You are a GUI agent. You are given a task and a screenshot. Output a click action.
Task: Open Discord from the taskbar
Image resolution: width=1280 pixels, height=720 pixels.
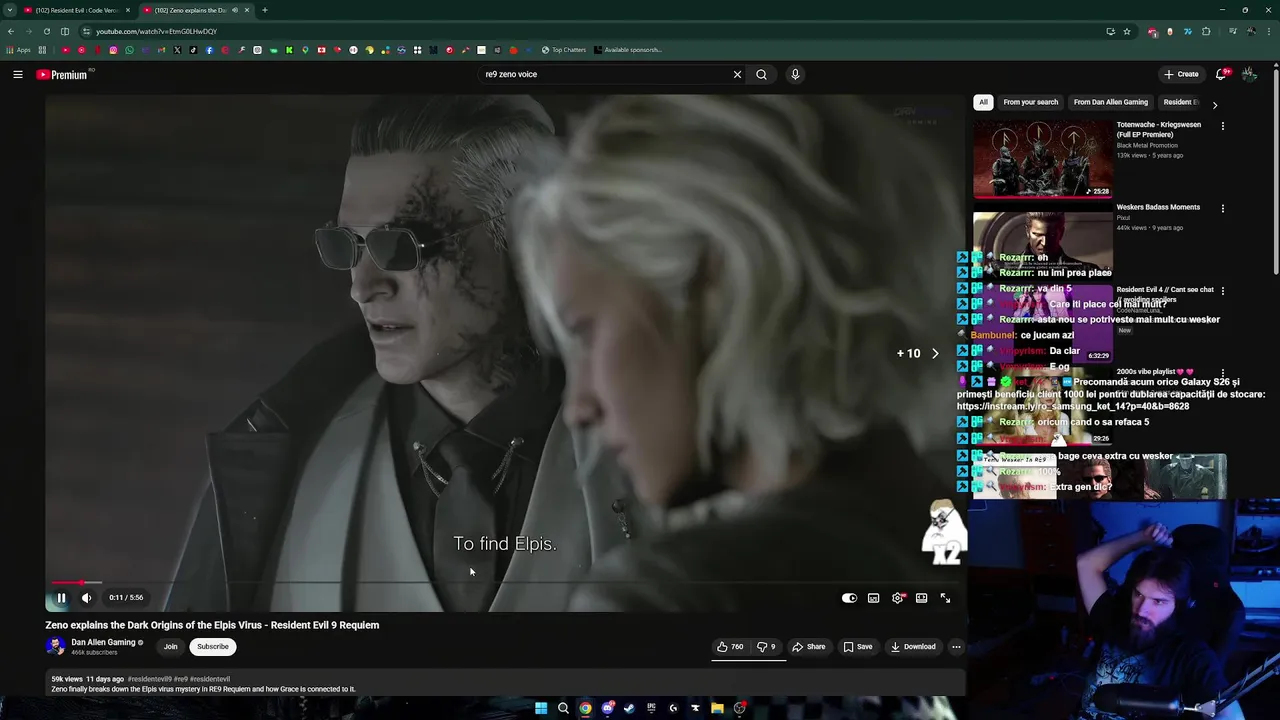pyautogui.click(x=607, y=708)
